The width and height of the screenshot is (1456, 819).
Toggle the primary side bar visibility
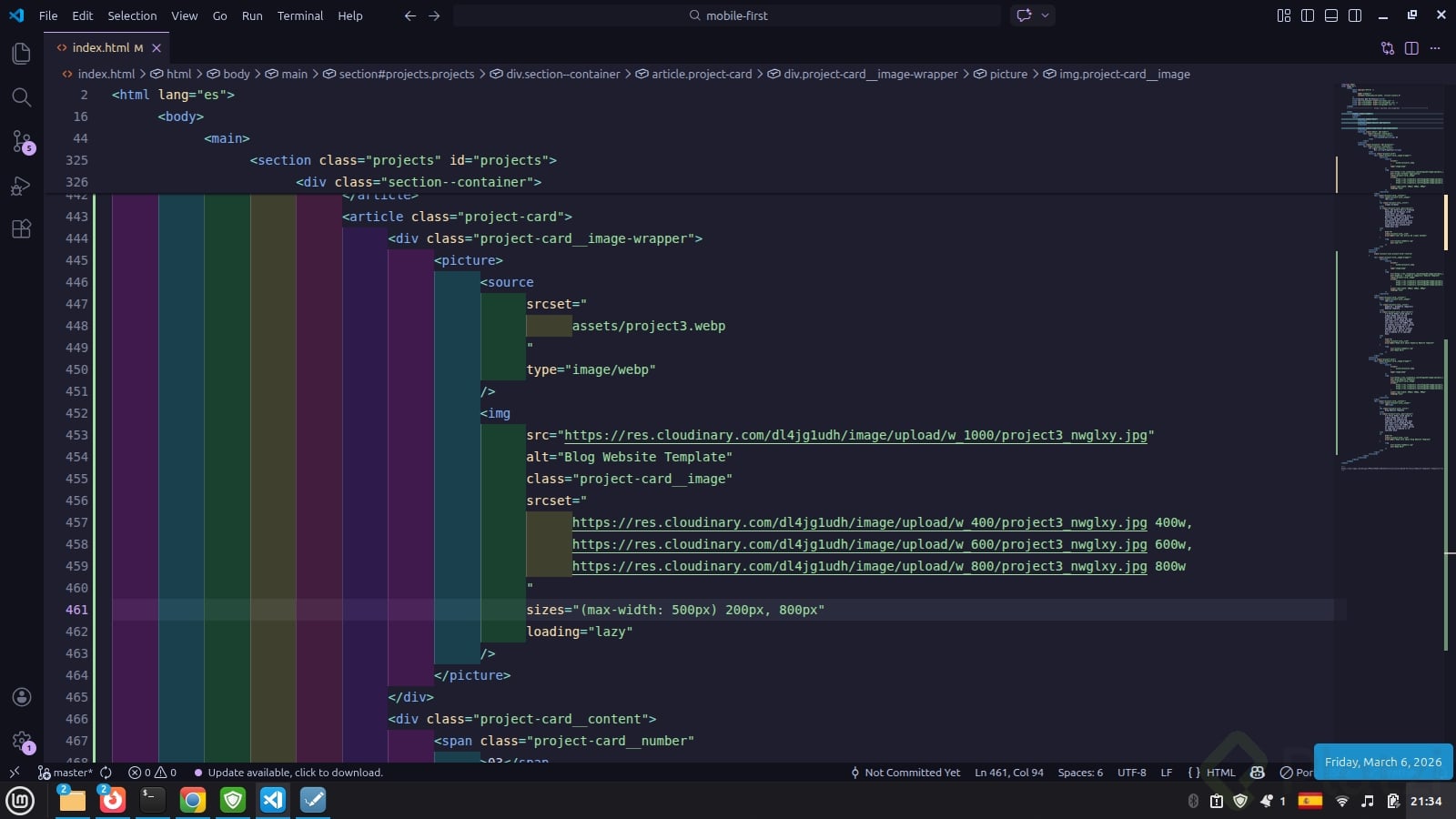[x=1307, y=15]
